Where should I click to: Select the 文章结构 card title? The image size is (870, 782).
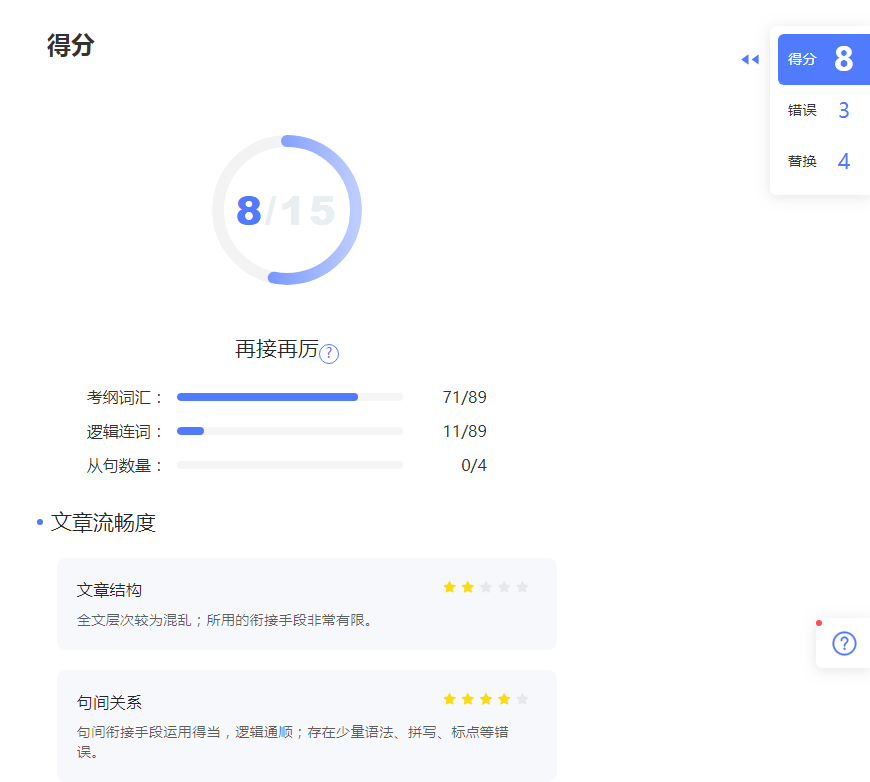click(x=109, y=590)
